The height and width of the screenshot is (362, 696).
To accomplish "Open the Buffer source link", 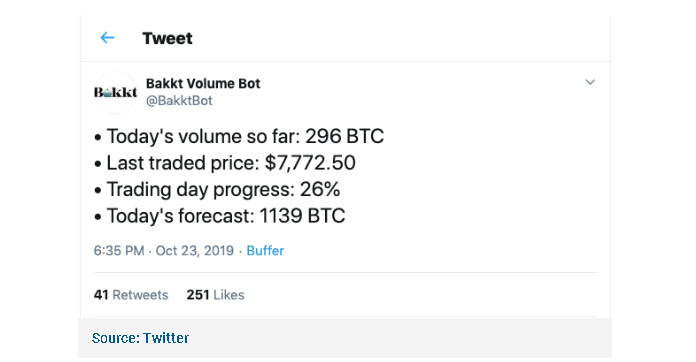I will click(x=265, y=251).
